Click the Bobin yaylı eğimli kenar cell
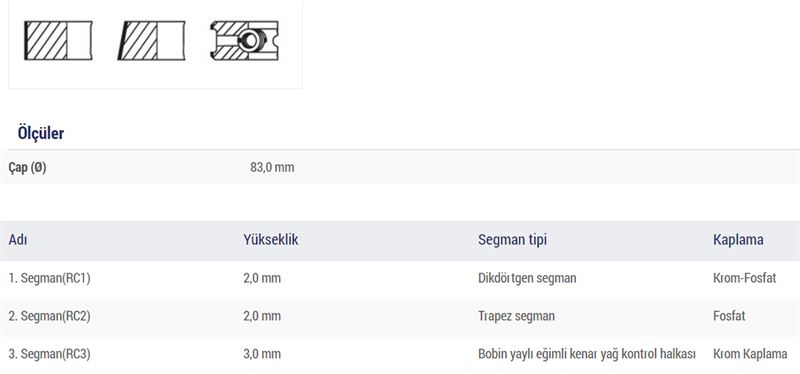800x374 pixels. [x=587, y=354]
